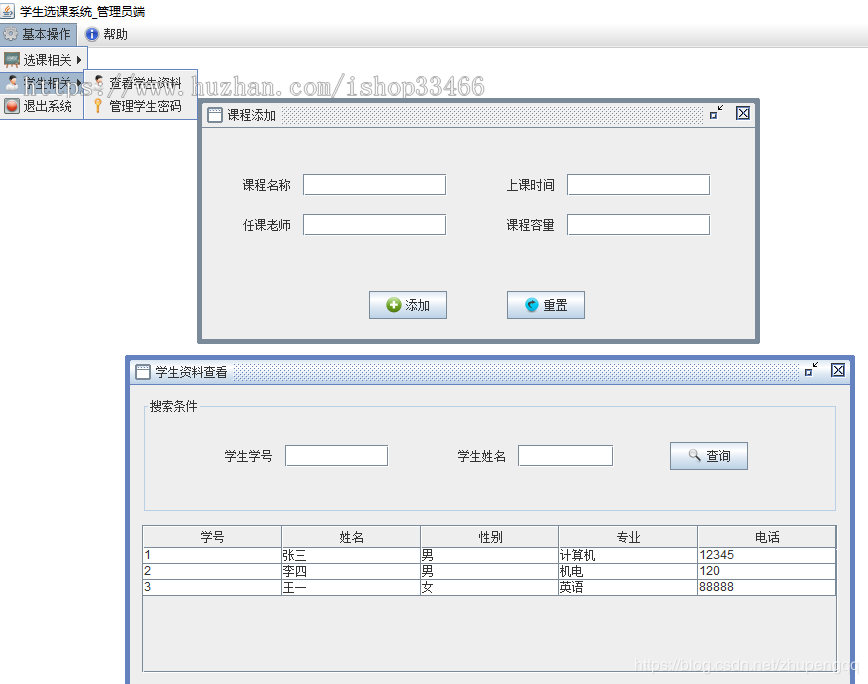Open the 帮助 menu
The width and height of the screenshot is (868, 684).
107,34
